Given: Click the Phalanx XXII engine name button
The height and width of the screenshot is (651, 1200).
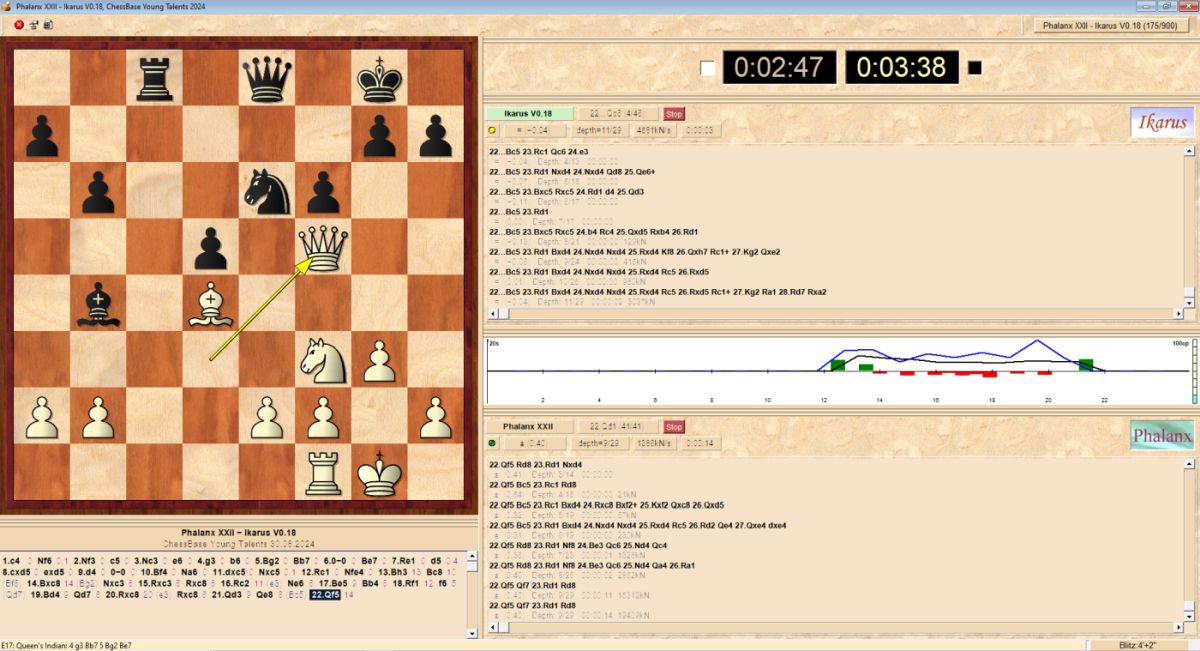Looking at the screenshot, I should 529,427.
